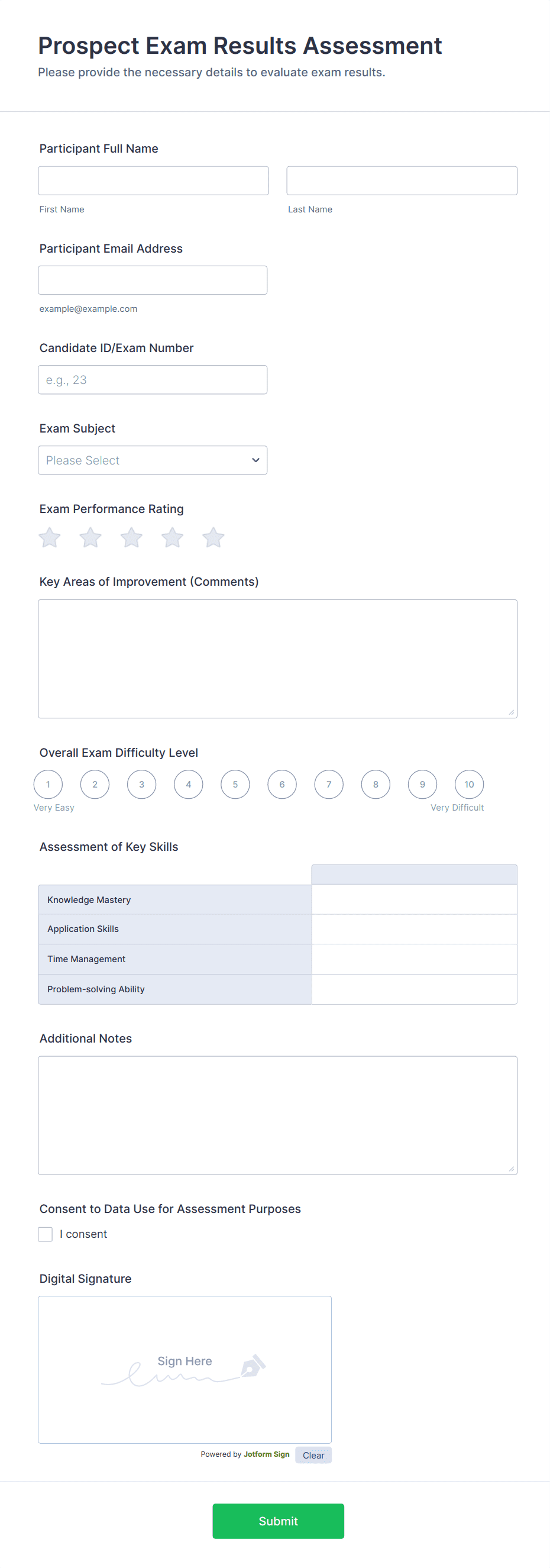Open the Jotform Sign link
This screenshot has width=550, height=1568.
[267, 1454]
